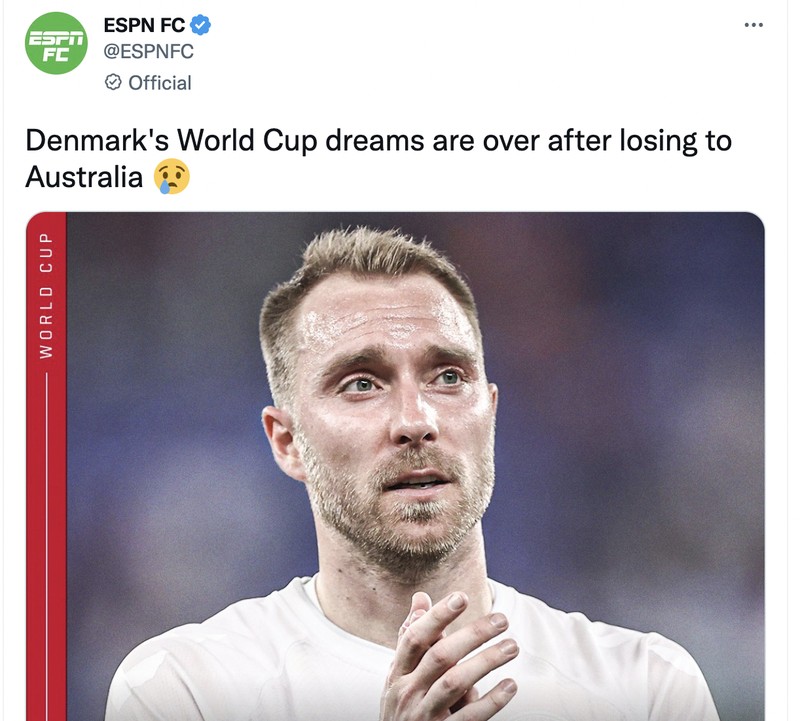
Task: Open the tweet options via the ellipsis control
Action: coord(752,24)
